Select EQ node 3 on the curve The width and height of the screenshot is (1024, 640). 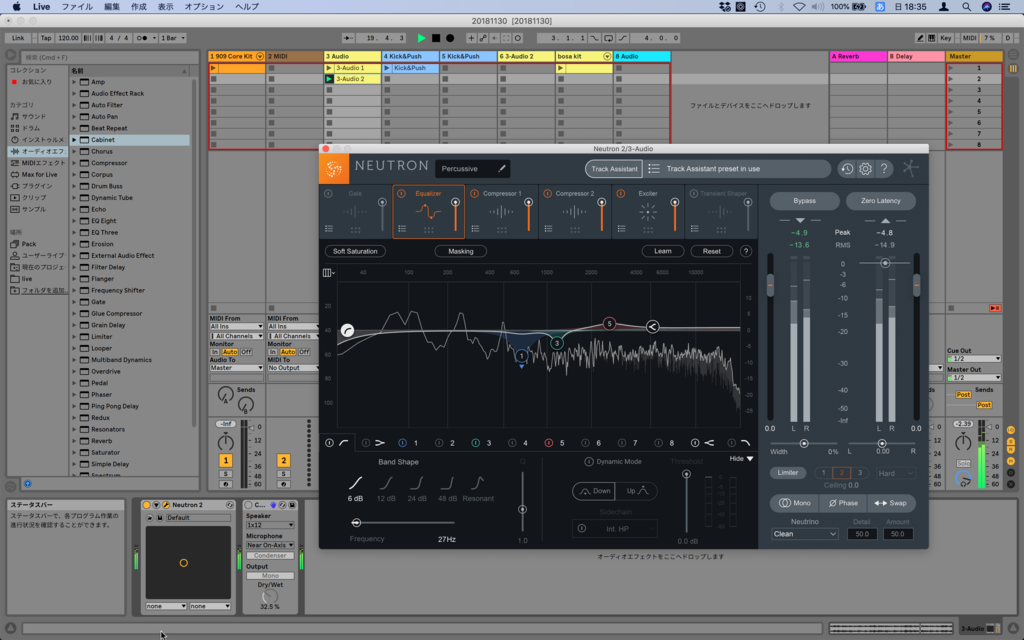click(556, 343)
